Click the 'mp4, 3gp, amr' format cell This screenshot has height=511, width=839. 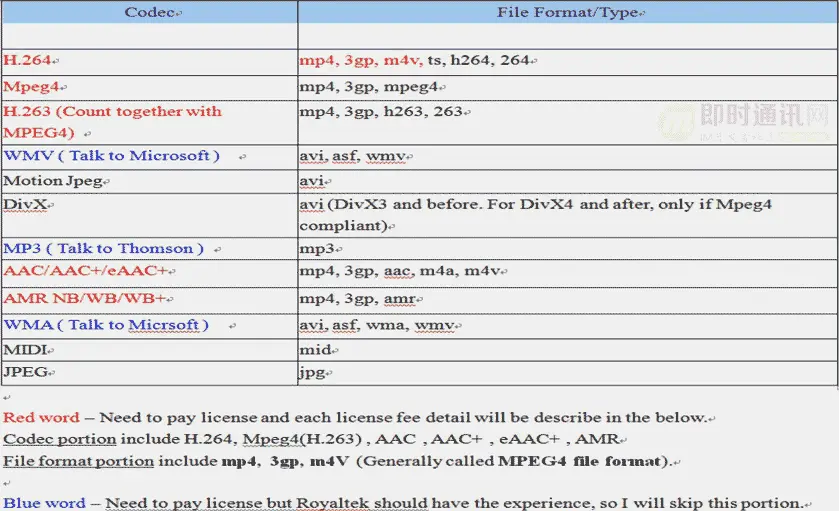(568, 300)
